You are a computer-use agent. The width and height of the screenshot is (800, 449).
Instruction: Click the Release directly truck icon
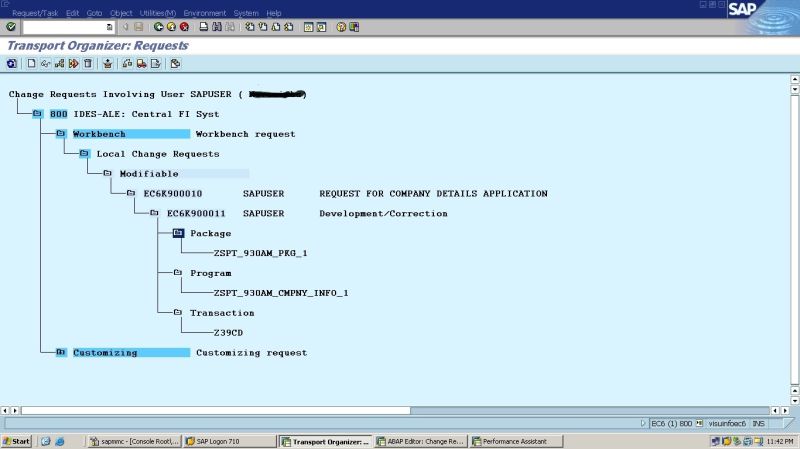(141, 64)
